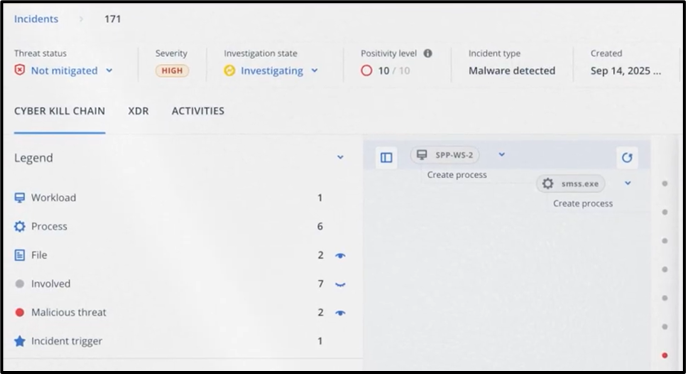Click the Legend heading

33,157
